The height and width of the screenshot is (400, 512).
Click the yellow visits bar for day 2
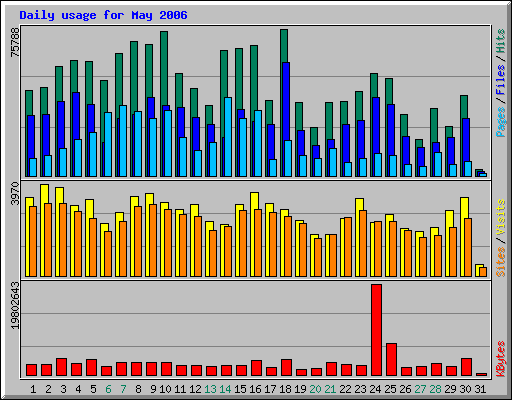click(x=45, y=194)
